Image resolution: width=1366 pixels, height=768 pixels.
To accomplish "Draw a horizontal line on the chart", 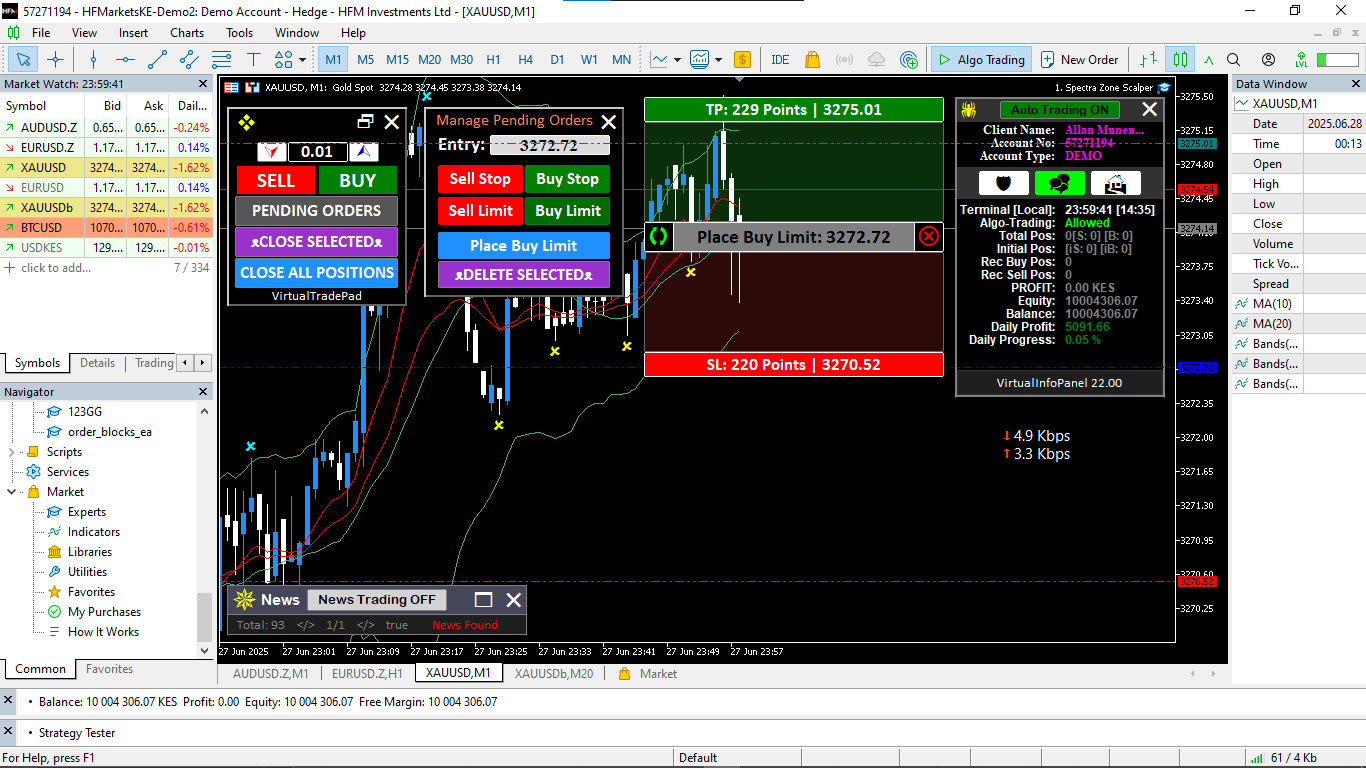I will coord(125,59).
